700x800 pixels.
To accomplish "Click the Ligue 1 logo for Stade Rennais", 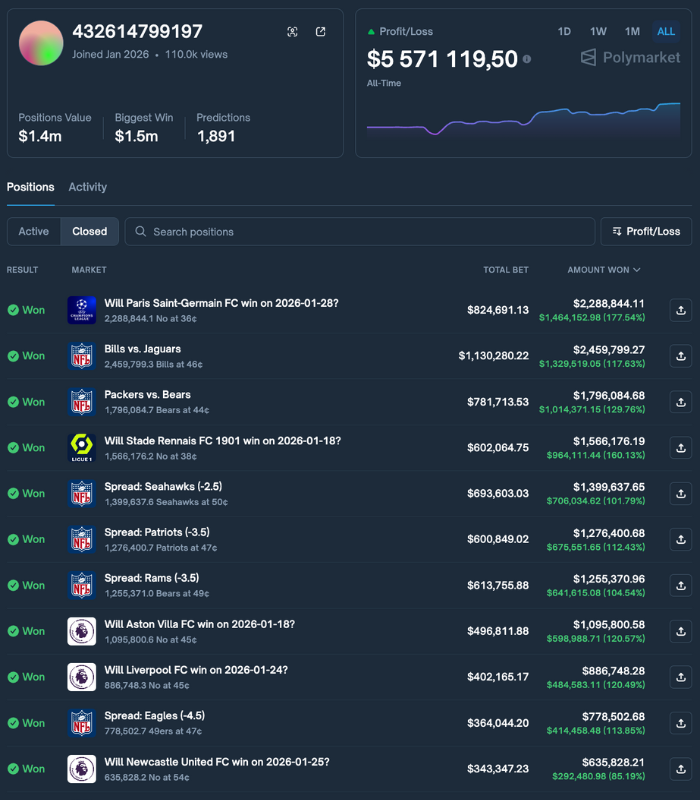I will point(82,448).
